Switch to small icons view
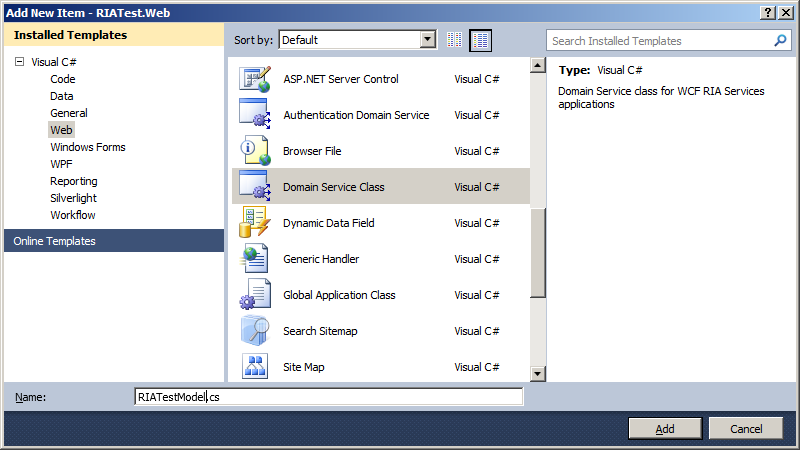Viewport: 800px width, 450px height. (455, 41)
